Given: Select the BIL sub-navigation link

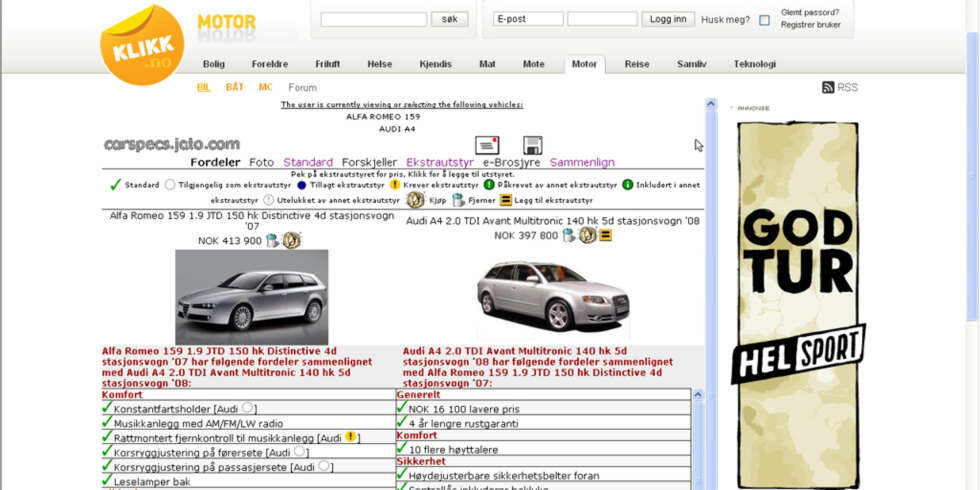Looking at the screenshot, I should (204, 88).
